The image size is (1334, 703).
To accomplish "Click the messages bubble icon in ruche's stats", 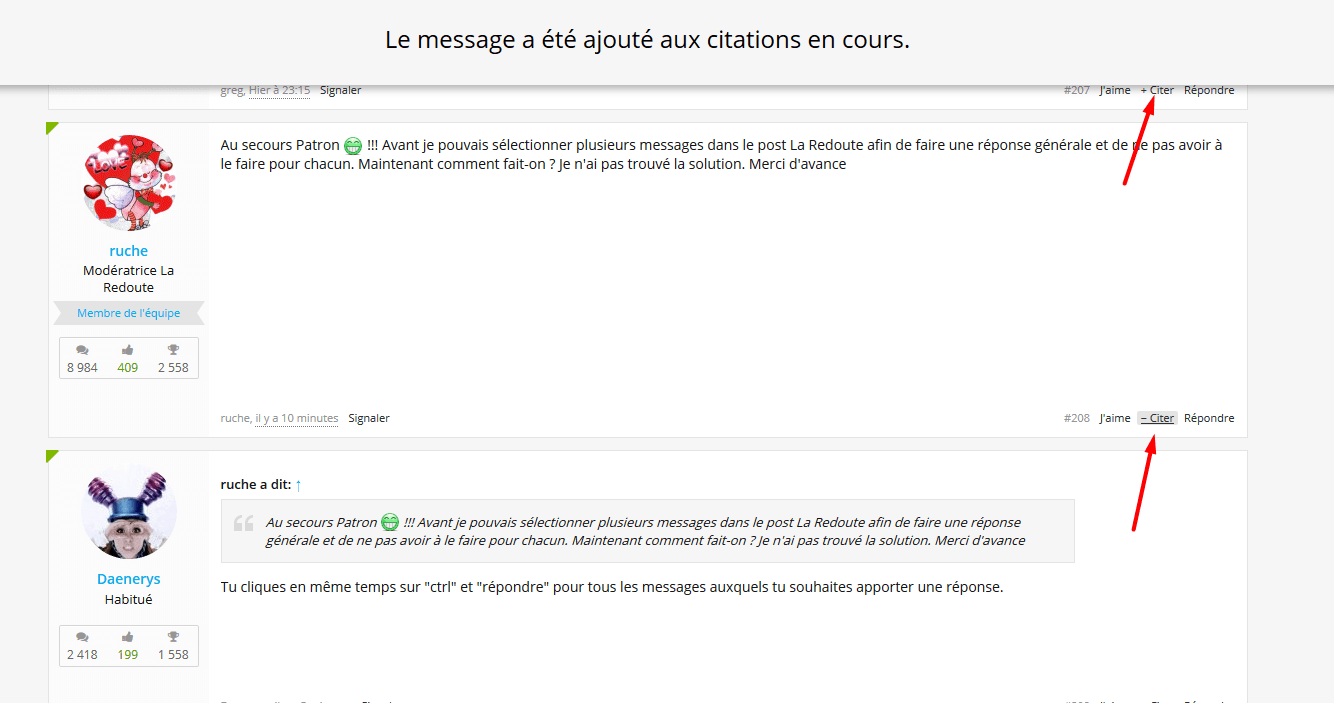I will pos(82,350).
